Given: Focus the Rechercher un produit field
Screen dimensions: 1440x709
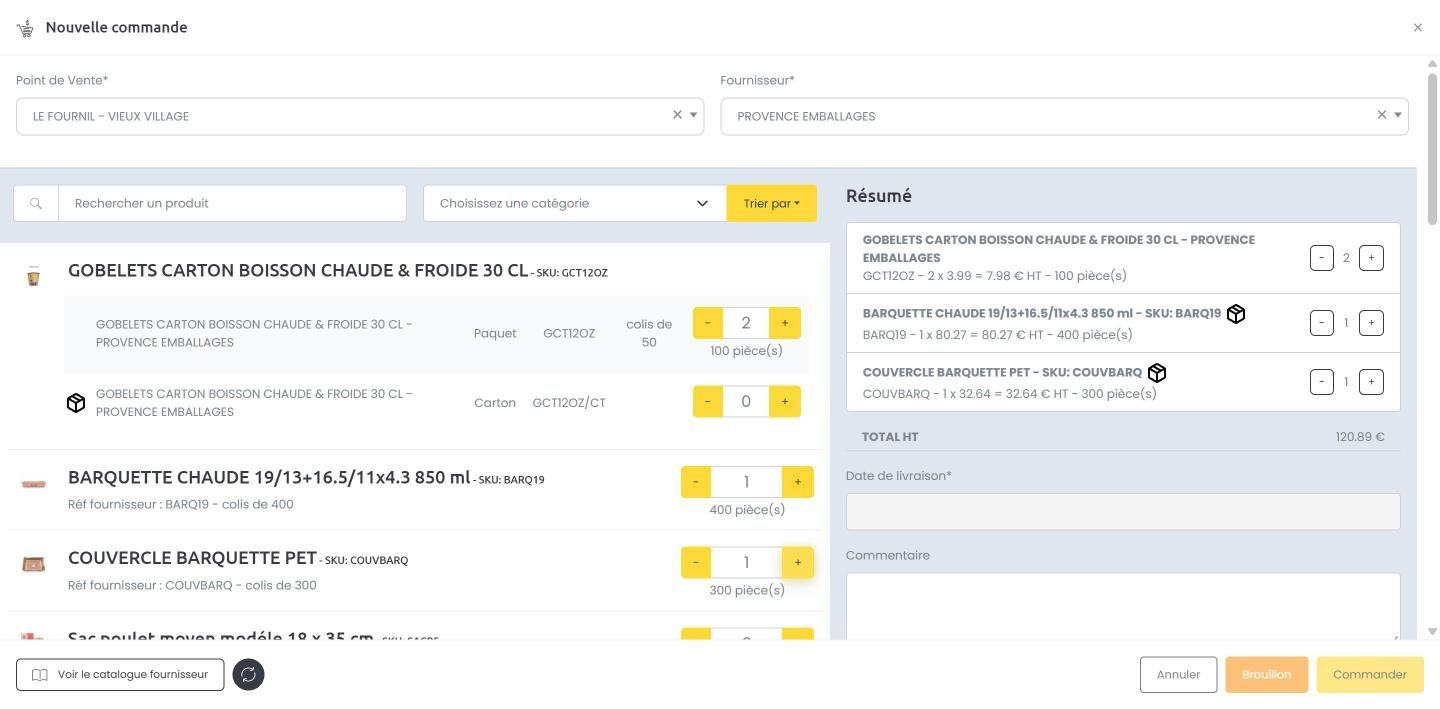Looking at the screenshot, I should 232,203.
